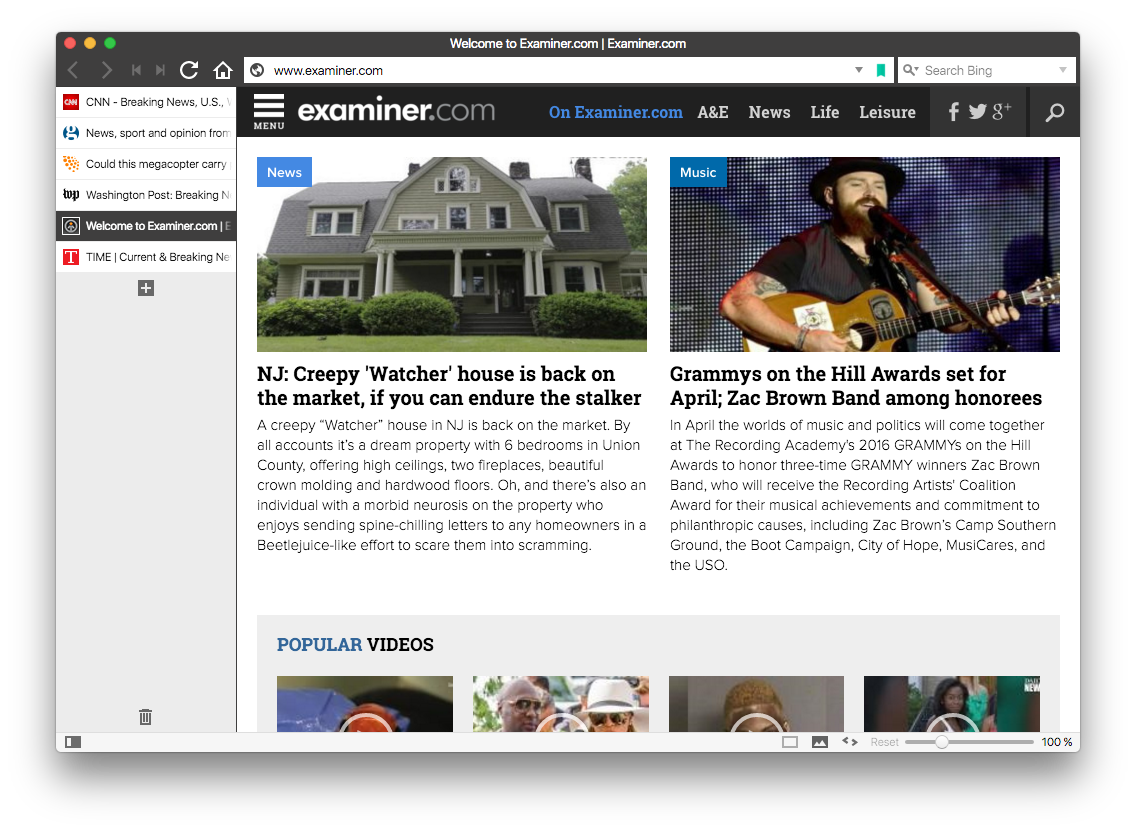The width and height of the screenshot is (1136, 832).
Task: Open the search field dropdown arrow
Action: (1063, 70)
